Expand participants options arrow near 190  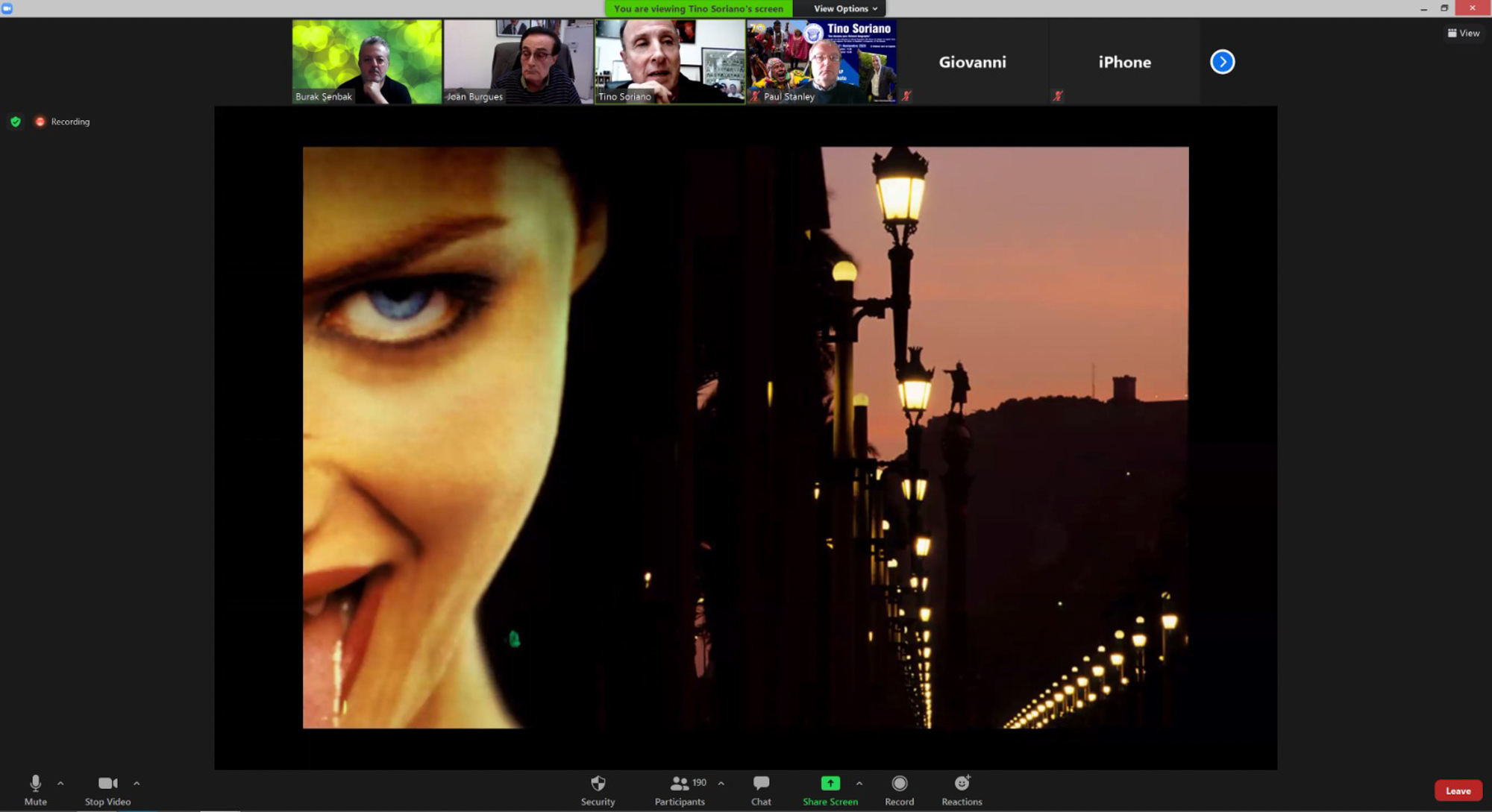[721, 784]
